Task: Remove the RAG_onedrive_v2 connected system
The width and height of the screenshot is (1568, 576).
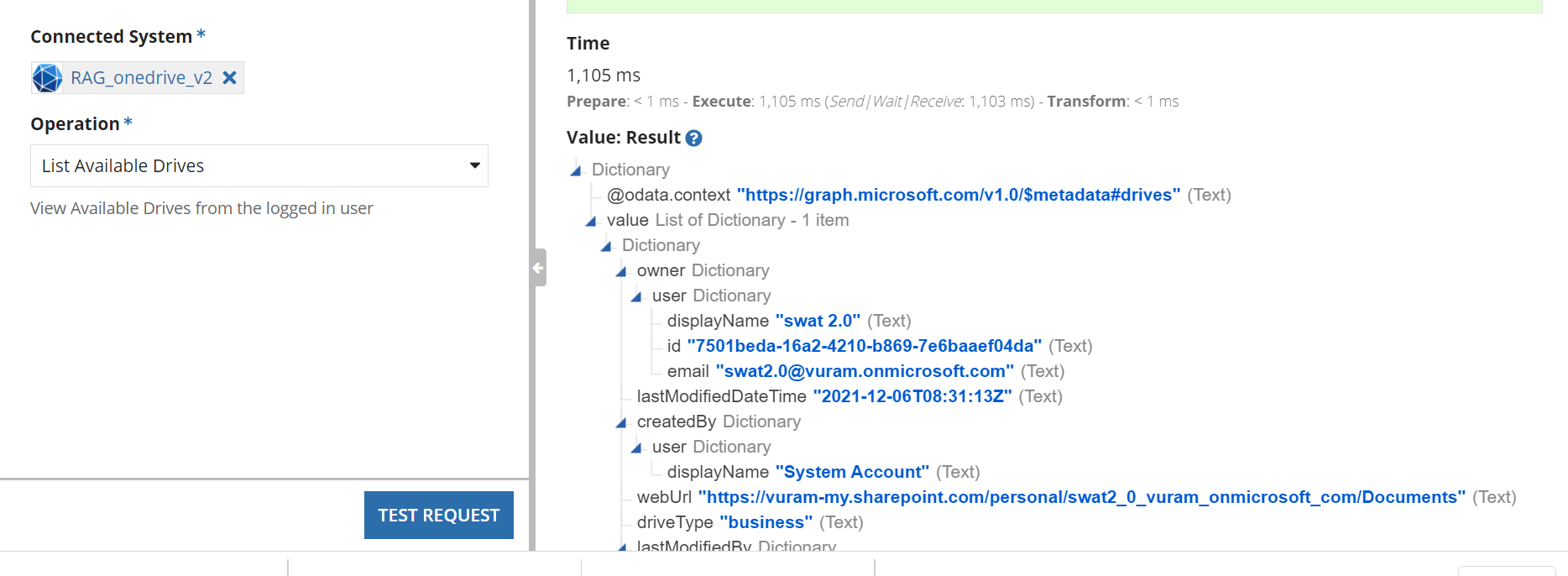Action: 229,78
